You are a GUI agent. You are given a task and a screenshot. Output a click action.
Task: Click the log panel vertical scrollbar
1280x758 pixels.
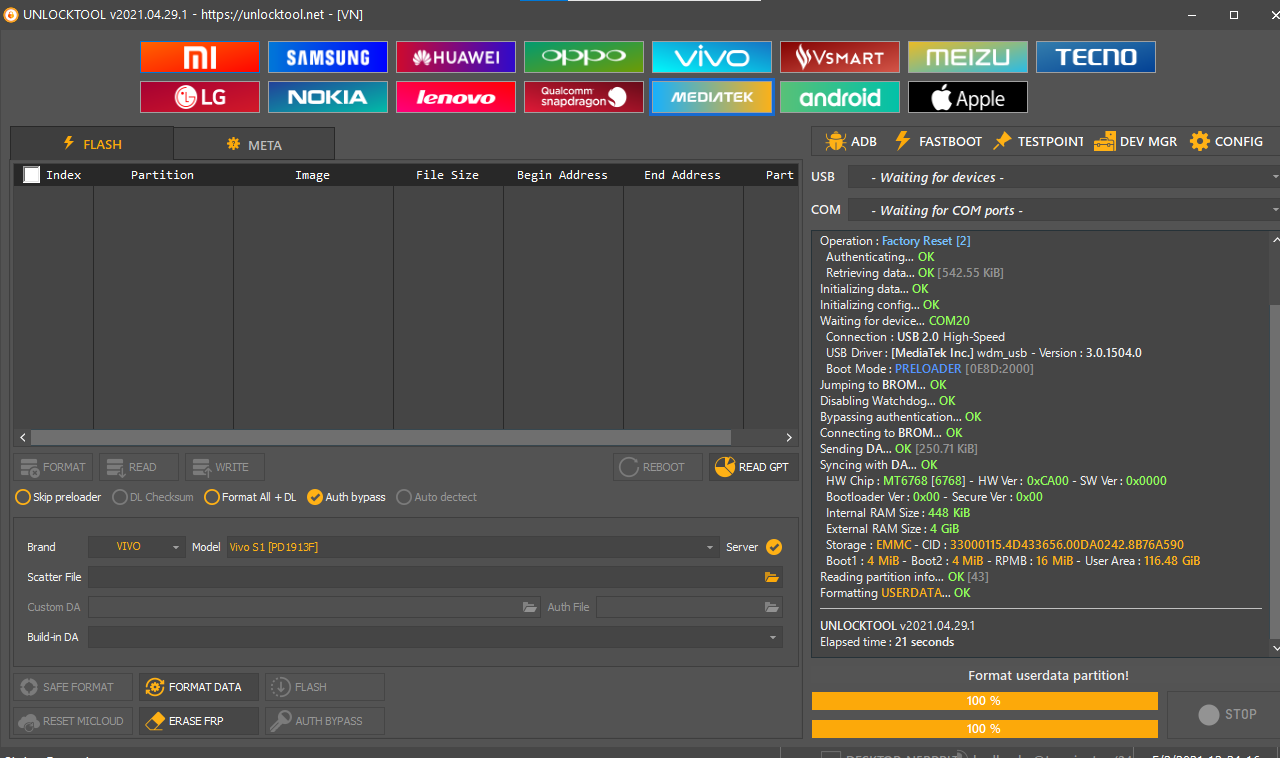tap(1275, 470)
